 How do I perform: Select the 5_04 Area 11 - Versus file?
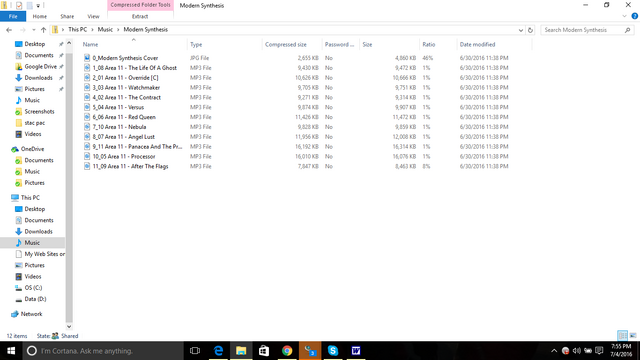(118, 107)
